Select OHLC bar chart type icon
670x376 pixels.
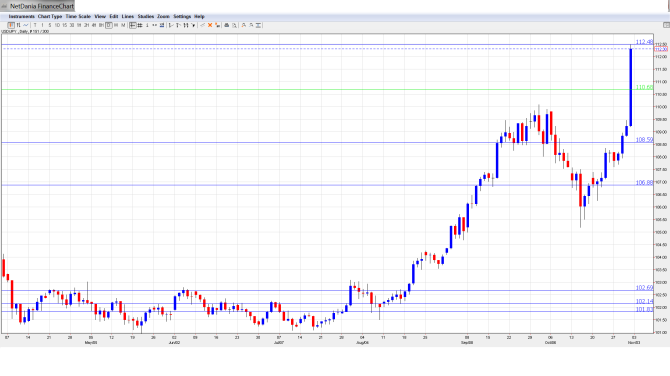[x=18, y=25]
